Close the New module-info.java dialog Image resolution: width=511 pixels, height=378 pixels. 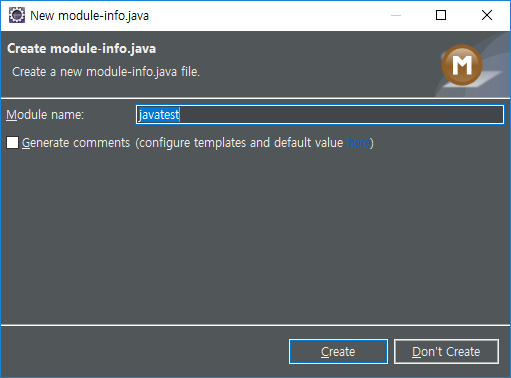click(487, 15)
